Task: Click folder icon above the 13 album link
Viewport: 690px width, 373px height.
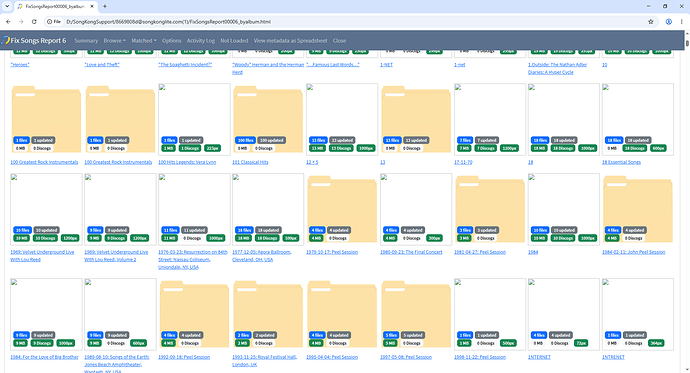Action: [416, 119]
